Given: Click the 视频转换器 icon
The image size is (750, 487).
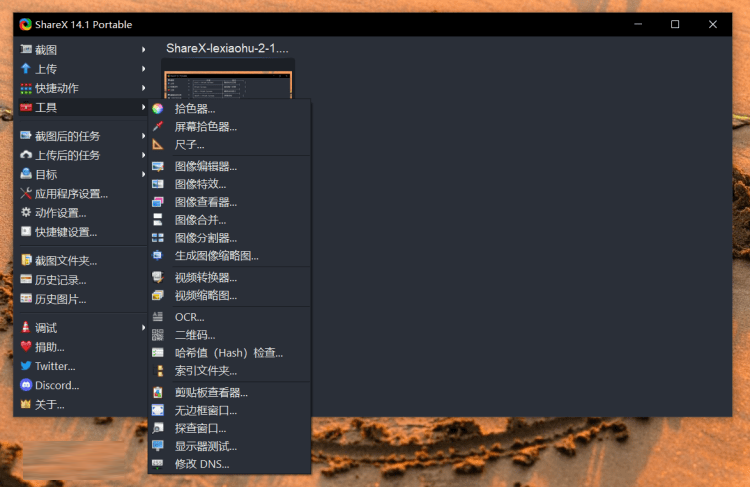Looking at the screenshot, I should tap(157, 277).
